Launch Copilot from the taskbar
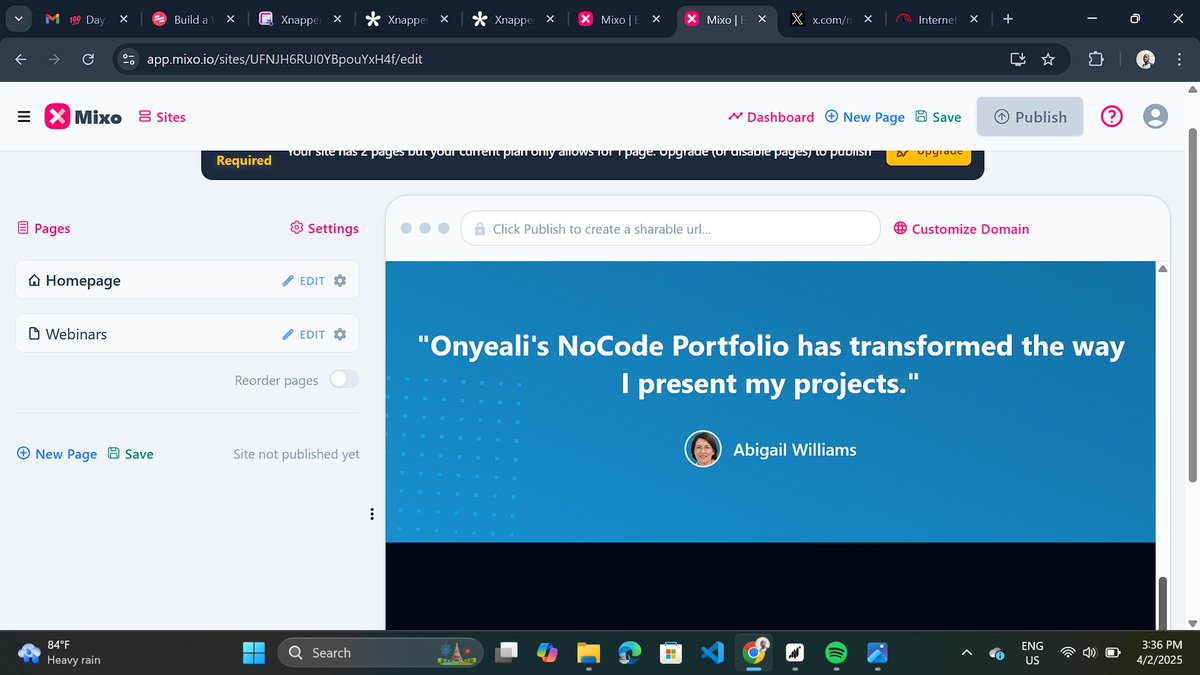This screenshot has height=675, width=1200. [547, 652]
